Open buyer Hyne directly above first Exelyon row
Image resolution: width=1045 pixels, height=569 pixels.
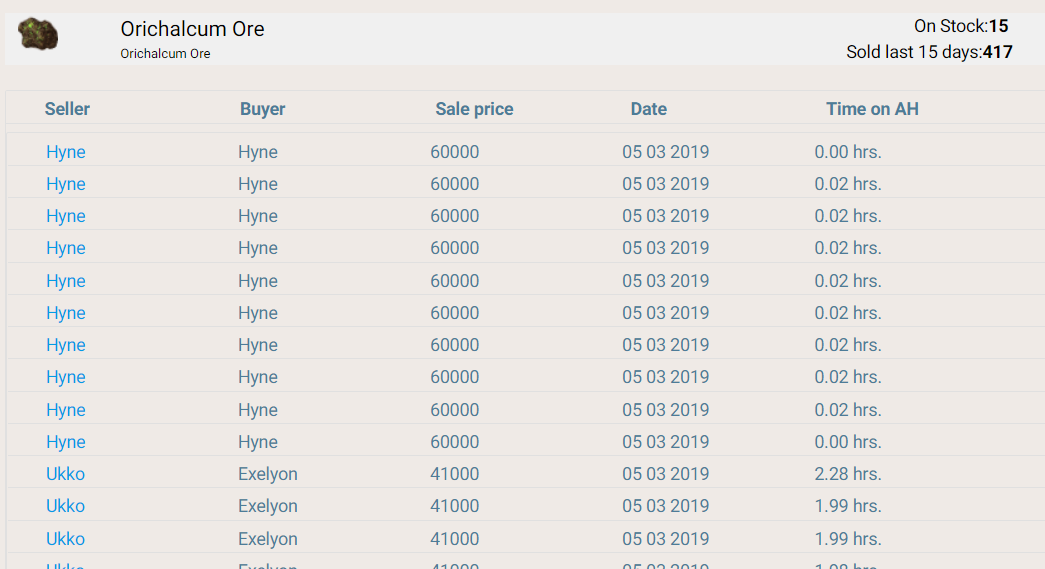(258, 442)
